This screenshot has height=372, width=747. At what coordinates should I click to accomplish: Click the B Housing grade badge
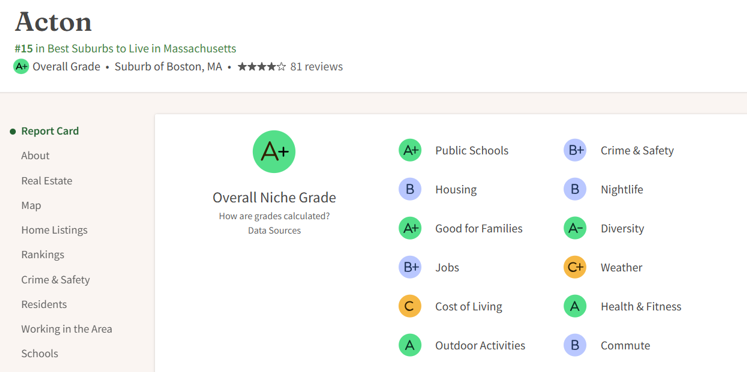tap(410, 190)
